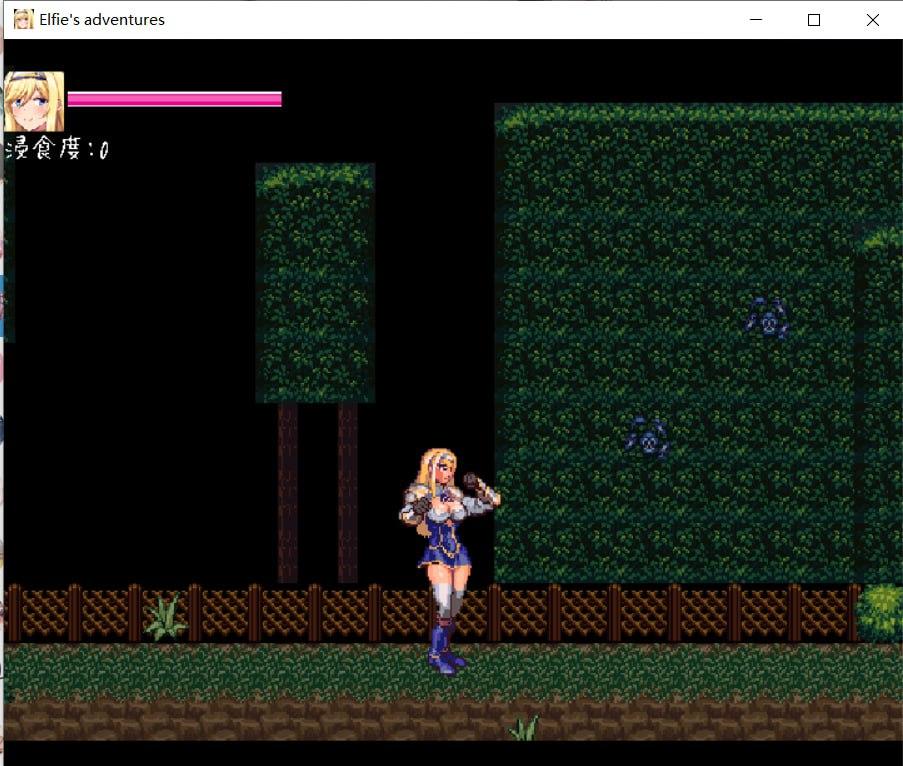Click the Elfie's adventures title bar icon
This screenshot has height=766, width=903.
coord(22,19)
